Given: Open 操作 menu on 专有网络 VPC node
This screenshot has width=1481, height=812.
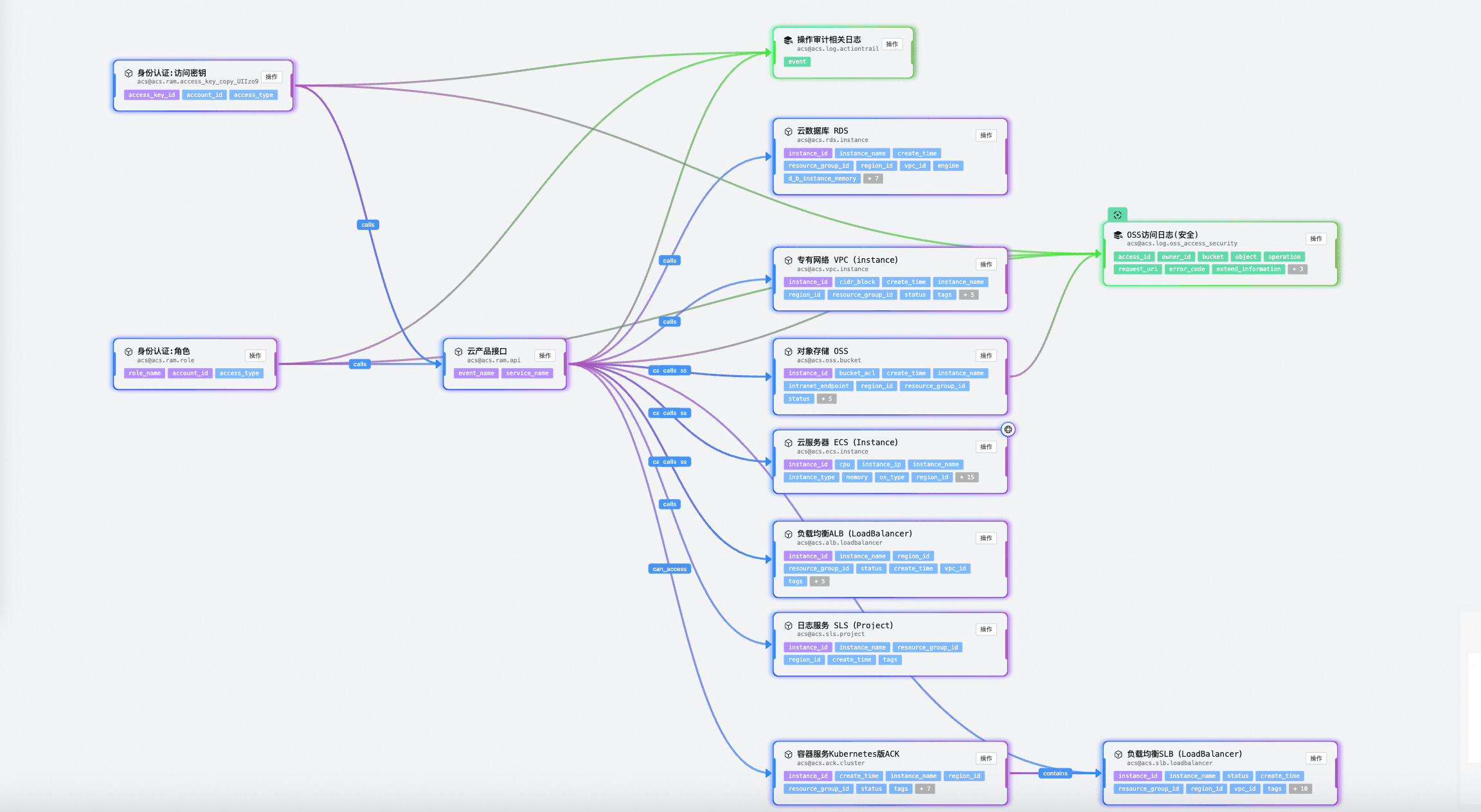Looking at the screenshot, I should (986, 265).
